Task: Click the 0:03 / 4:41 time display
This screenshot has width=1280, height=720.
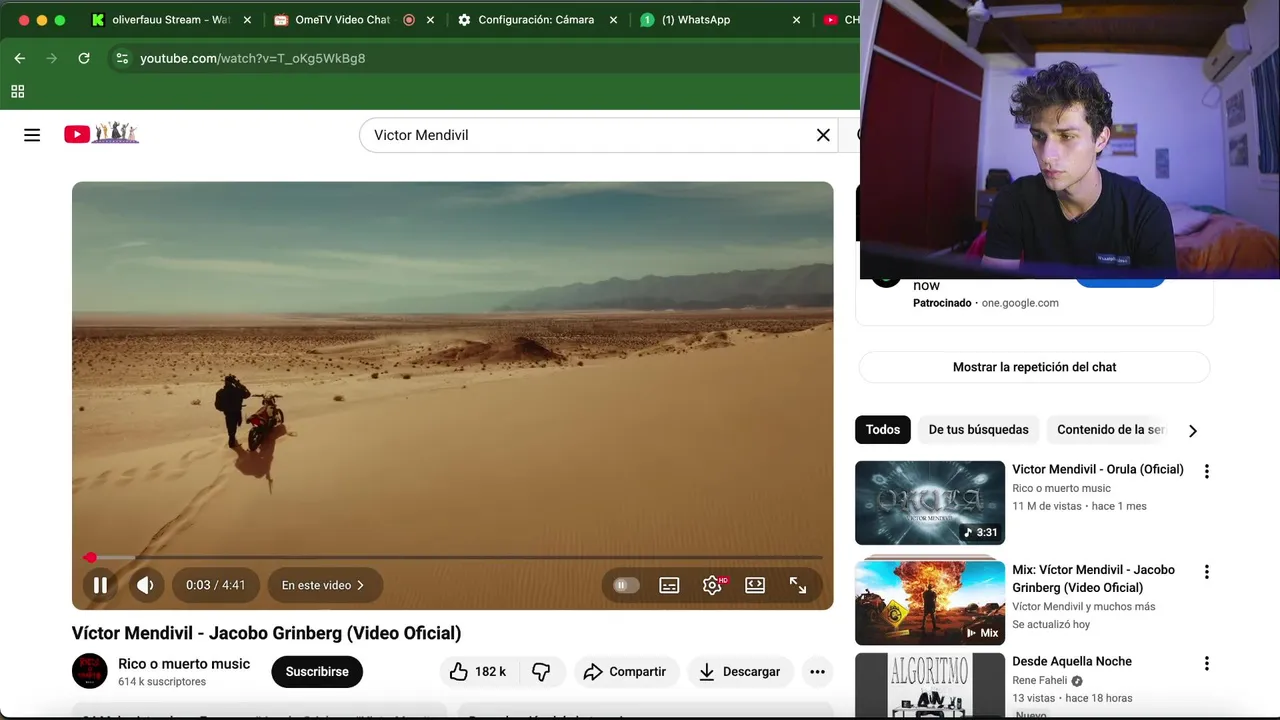Action: click(x=216, y=585)
